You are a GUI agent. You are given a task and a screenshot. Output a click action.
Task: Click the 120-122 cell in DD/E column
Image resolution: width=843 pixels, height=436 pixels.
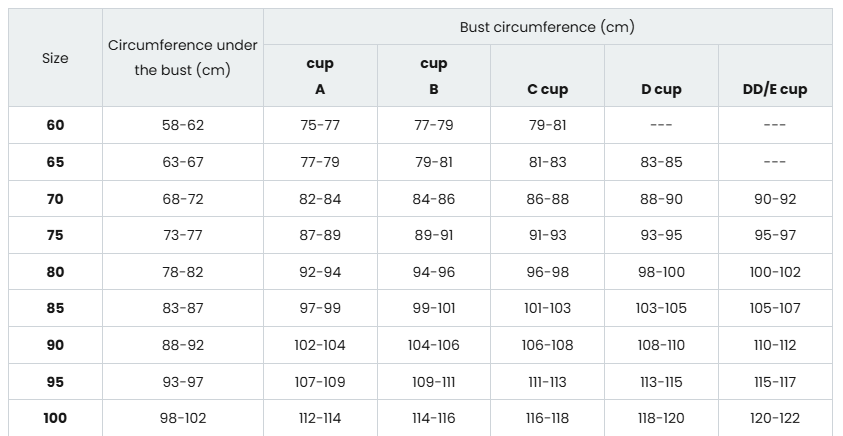[x=775, y=418]
